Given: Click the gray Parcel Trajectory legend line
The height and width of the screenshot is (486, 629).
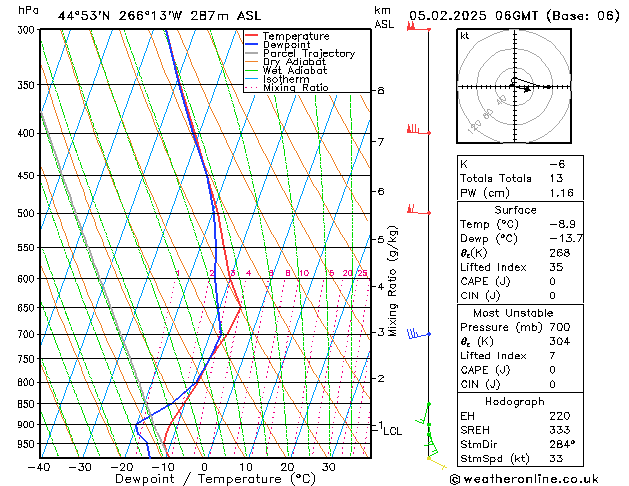Looking at the screenshot, I should pyautogui.click(x=251, y=53).
